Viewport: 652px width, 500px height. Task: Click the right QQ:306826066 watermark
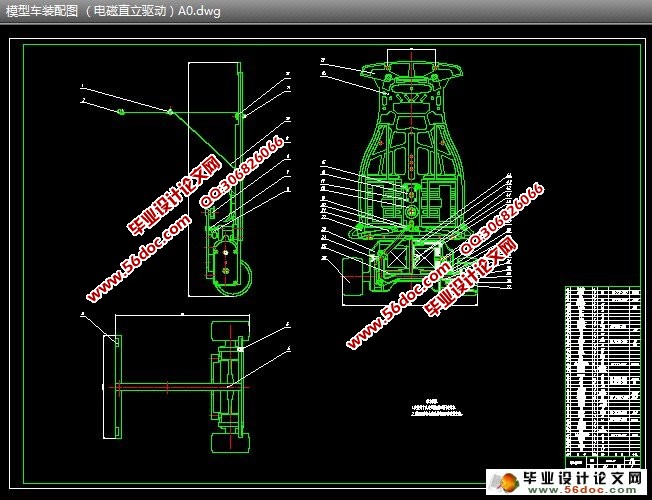502,221
